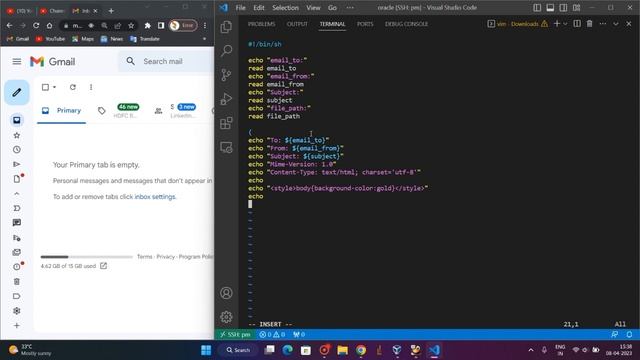640x360 pixels.
Task: Open the Search view in VS Code
Action: tap(226, 51)
